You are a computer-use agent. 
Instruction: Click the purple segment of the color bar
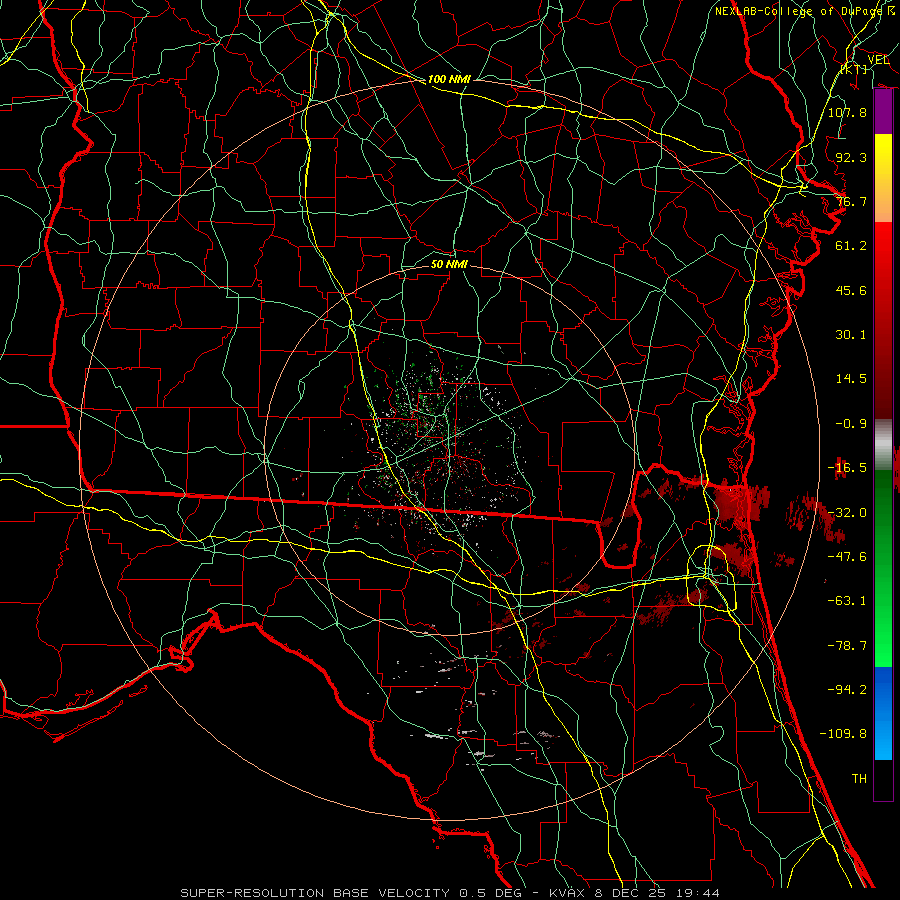[883, 112]
